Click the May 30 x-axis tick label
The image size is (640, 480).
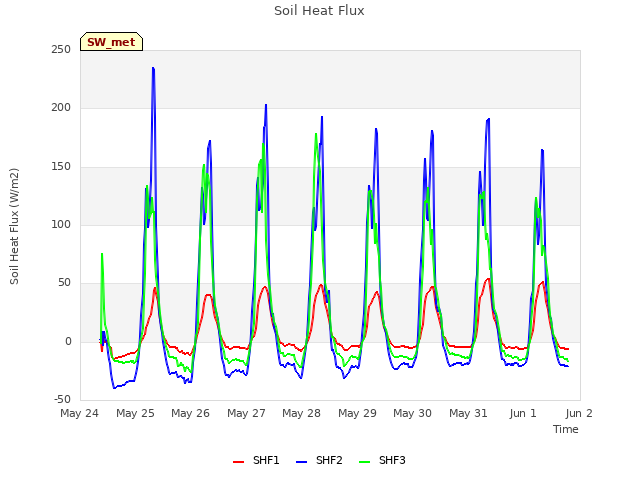pyautogui.click(x=413, y=413)
